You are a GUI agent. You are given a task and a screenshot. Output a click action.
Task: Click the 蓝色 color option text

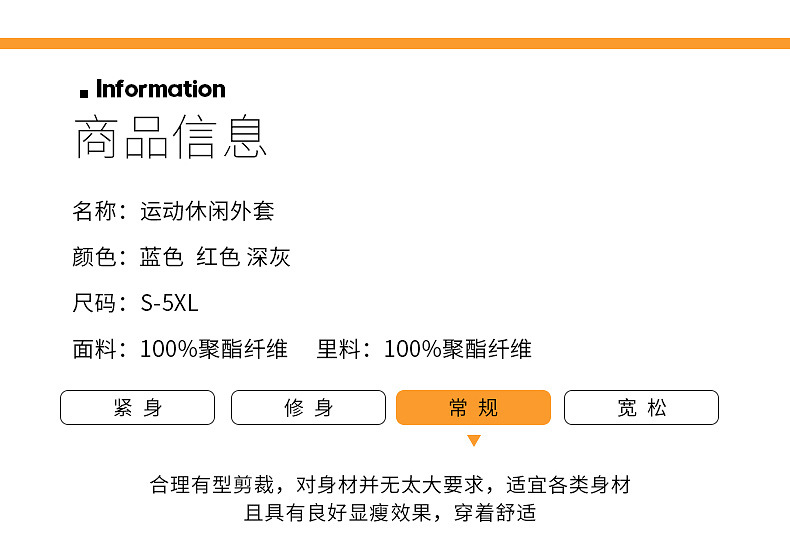pos(161,257)
